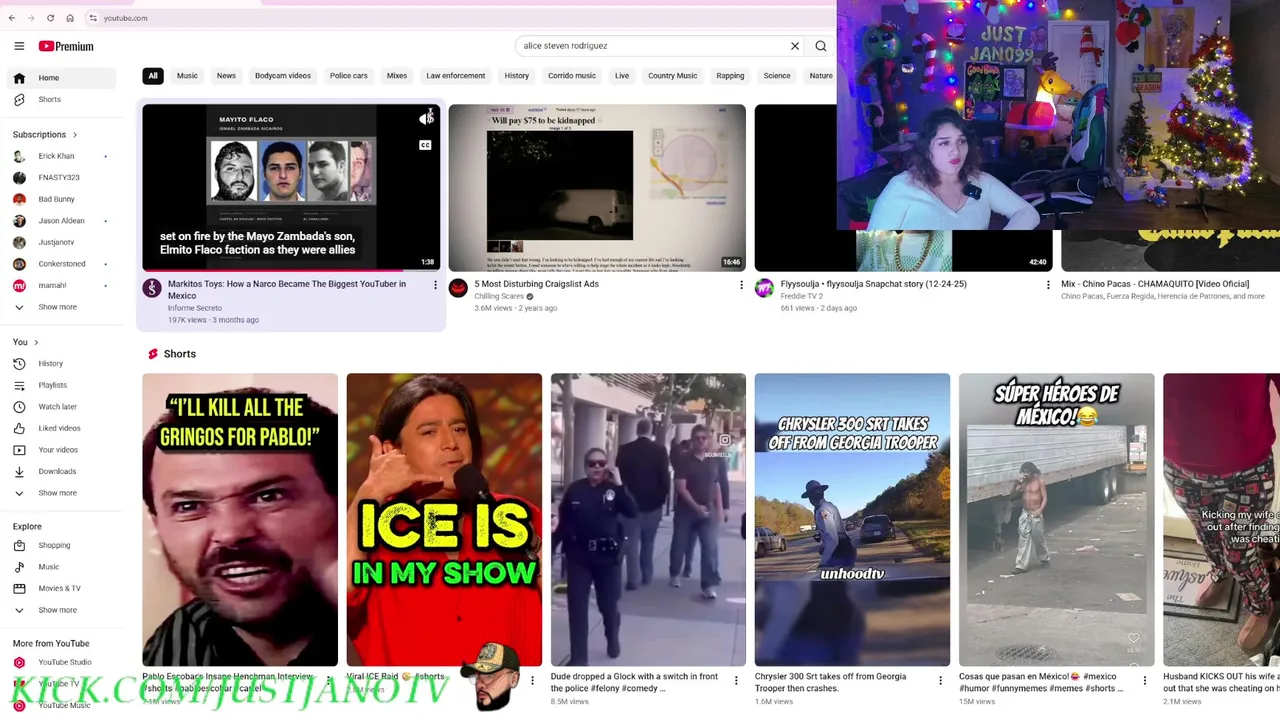The height and width of the screenshot is (720, 1280).
Task: Select the Police cars filter chip
Action: 349,76
